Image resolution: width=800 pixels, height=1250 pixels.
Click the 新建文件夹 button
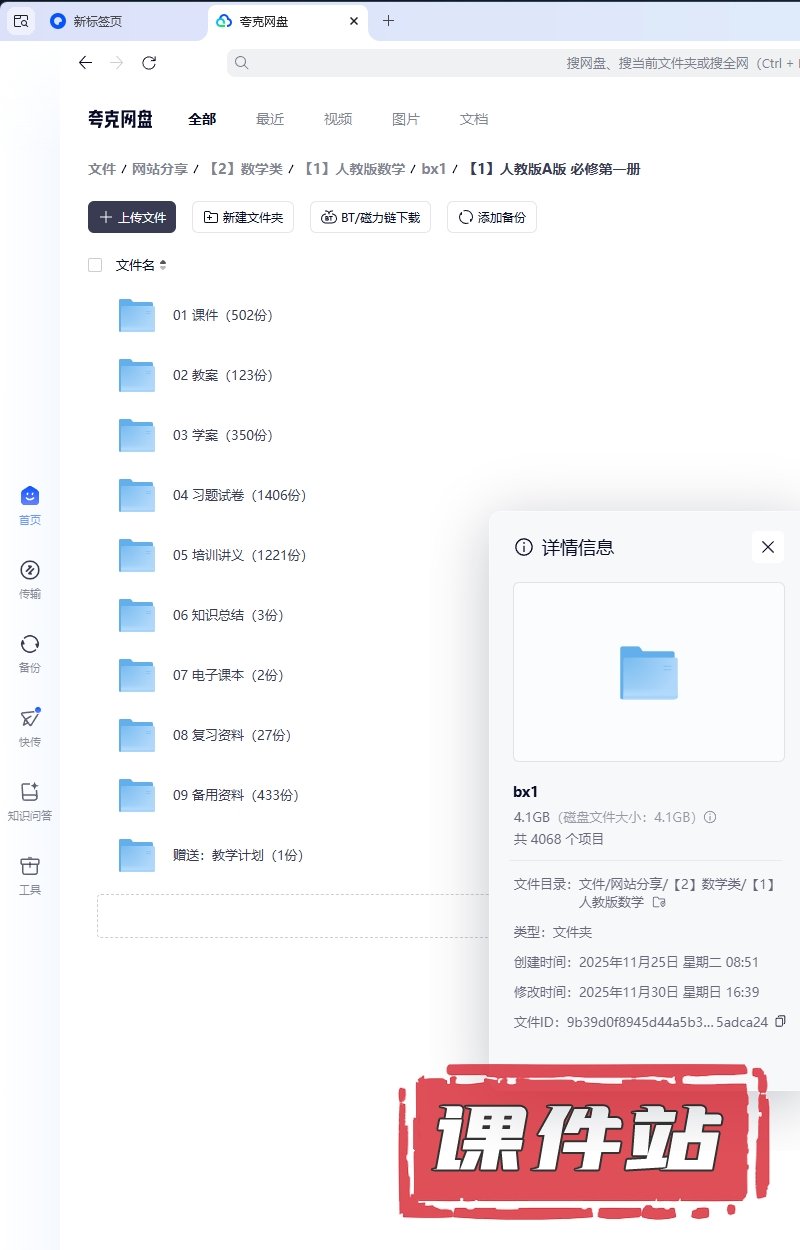tap(243, 217)
